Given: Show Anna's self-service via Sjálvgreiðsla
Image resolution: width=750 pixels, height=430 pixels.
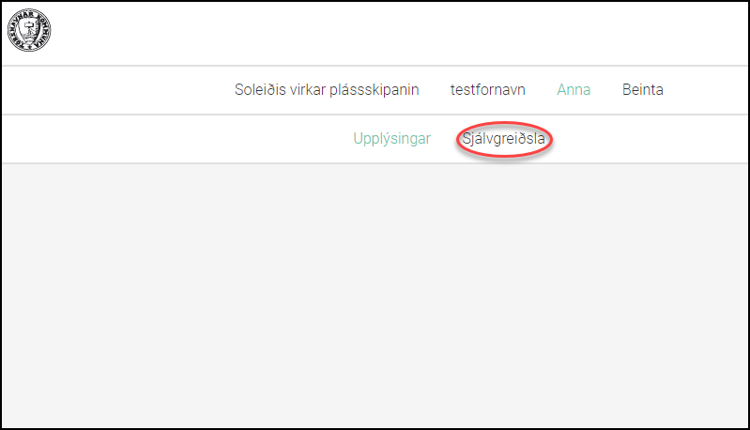Looking at the screenshot, I should click(504, 139).
